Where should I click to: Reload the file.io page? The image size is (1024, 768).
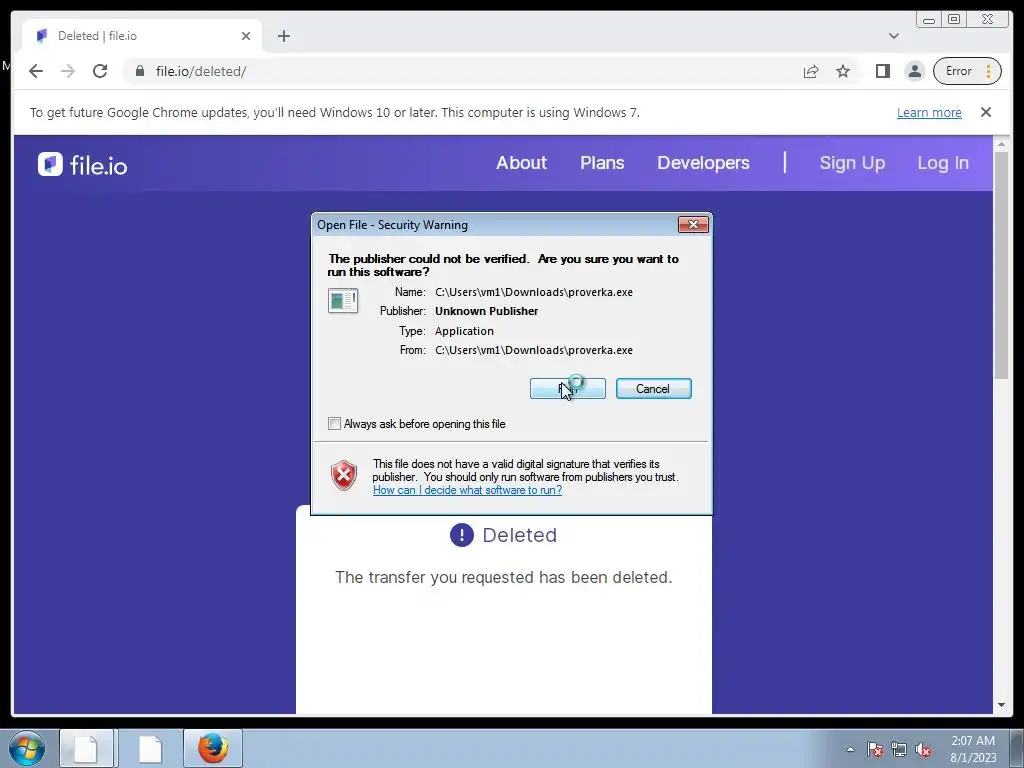100,71
